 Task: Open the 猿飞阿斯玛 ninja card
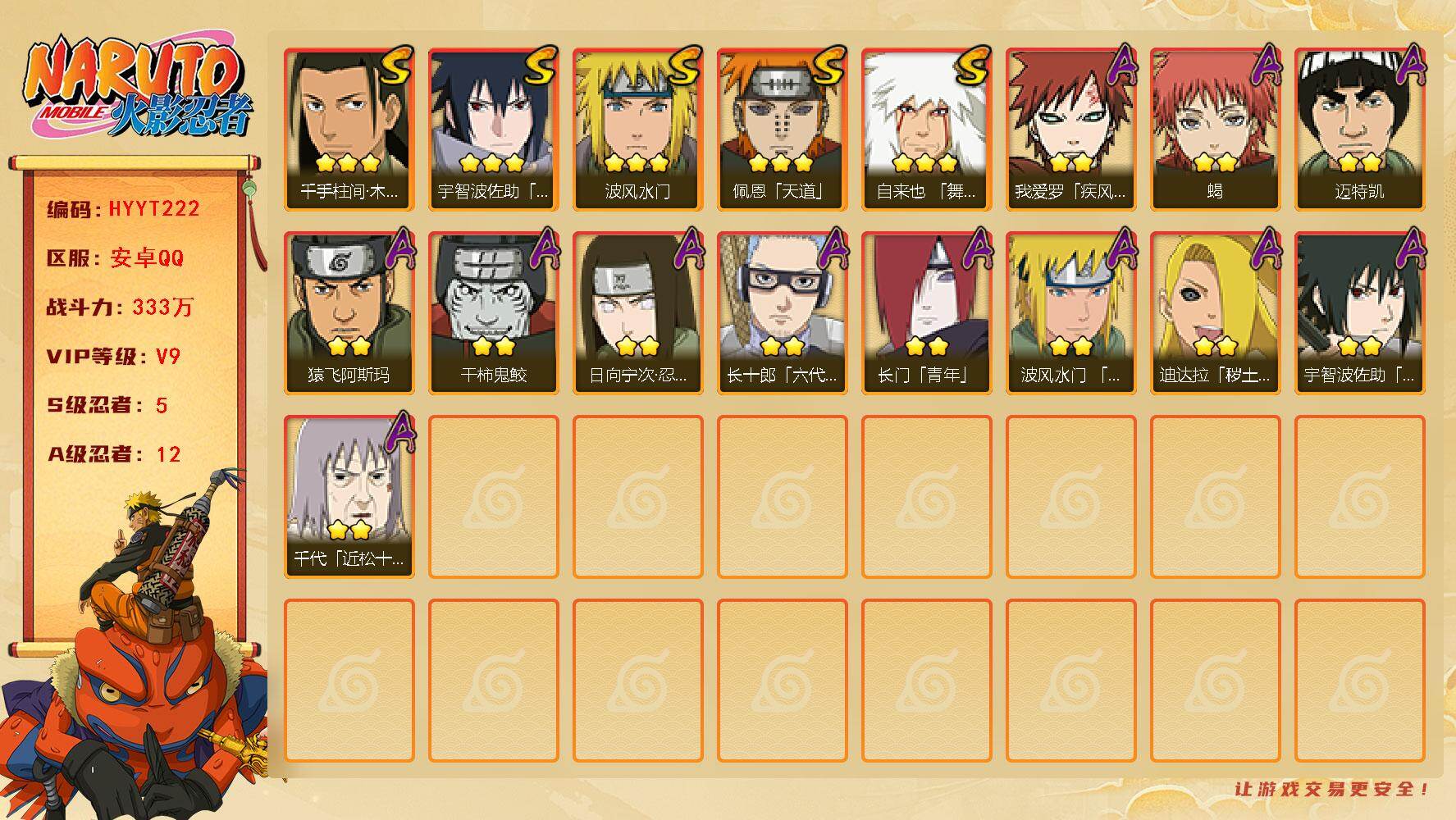(x=349, y=312)
